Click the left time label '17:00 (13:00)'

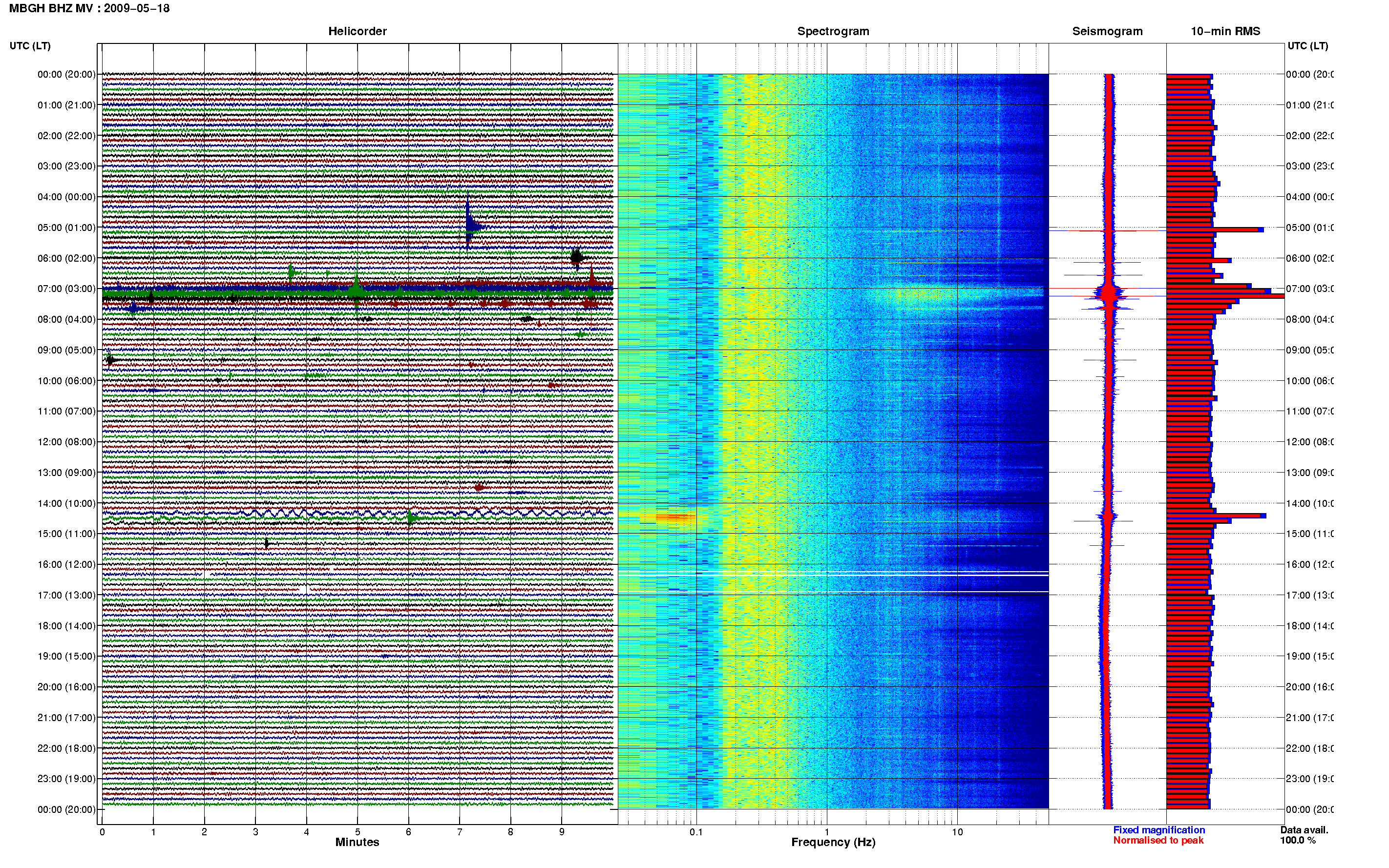click(66, 595)
